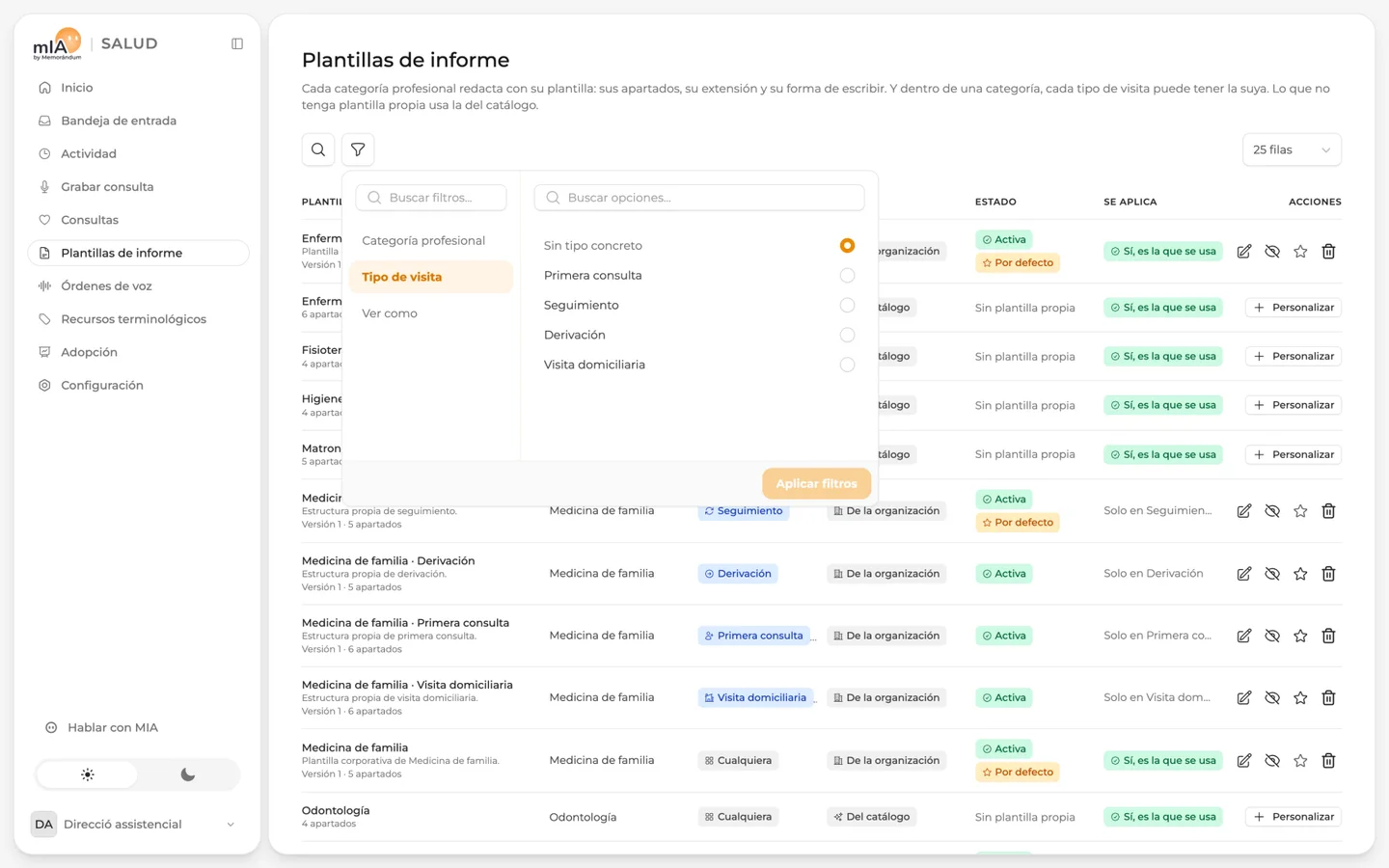Switch to dark mode moon icon

(x=188, y=774)
